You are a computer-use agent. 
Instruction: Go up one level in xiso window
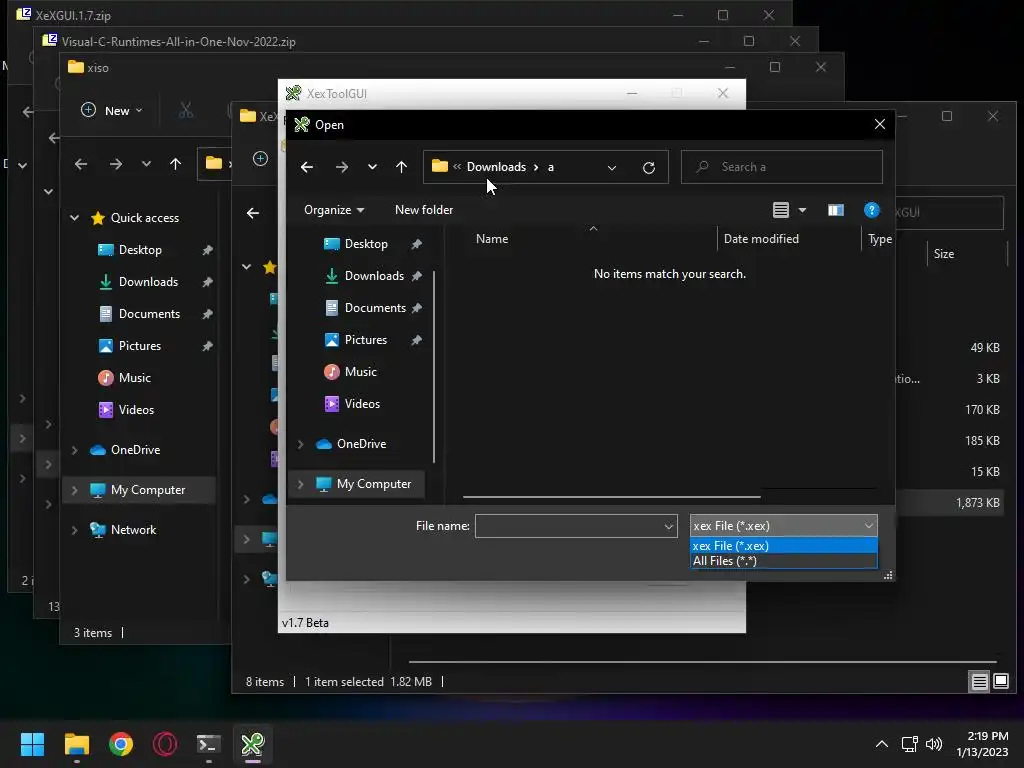click(x=175, y=164)
